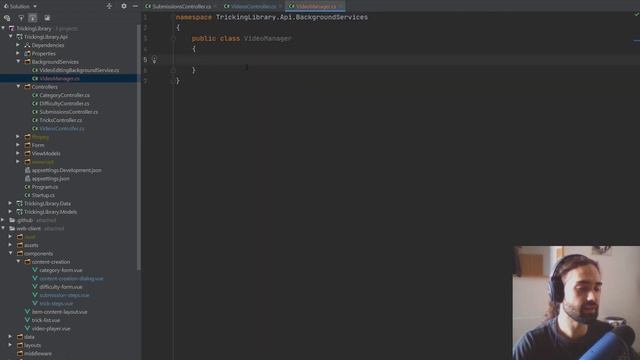Expand the data folder
This screenshot has width=640, height=360.
pos(11,337)
